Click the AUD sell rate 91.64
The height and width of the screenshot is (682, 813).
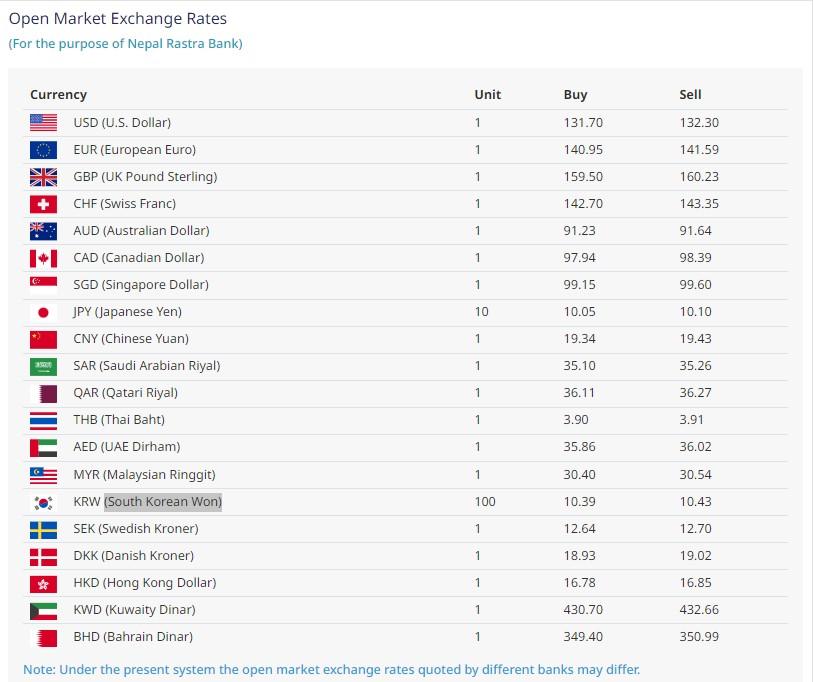click(x=695, y=231)
